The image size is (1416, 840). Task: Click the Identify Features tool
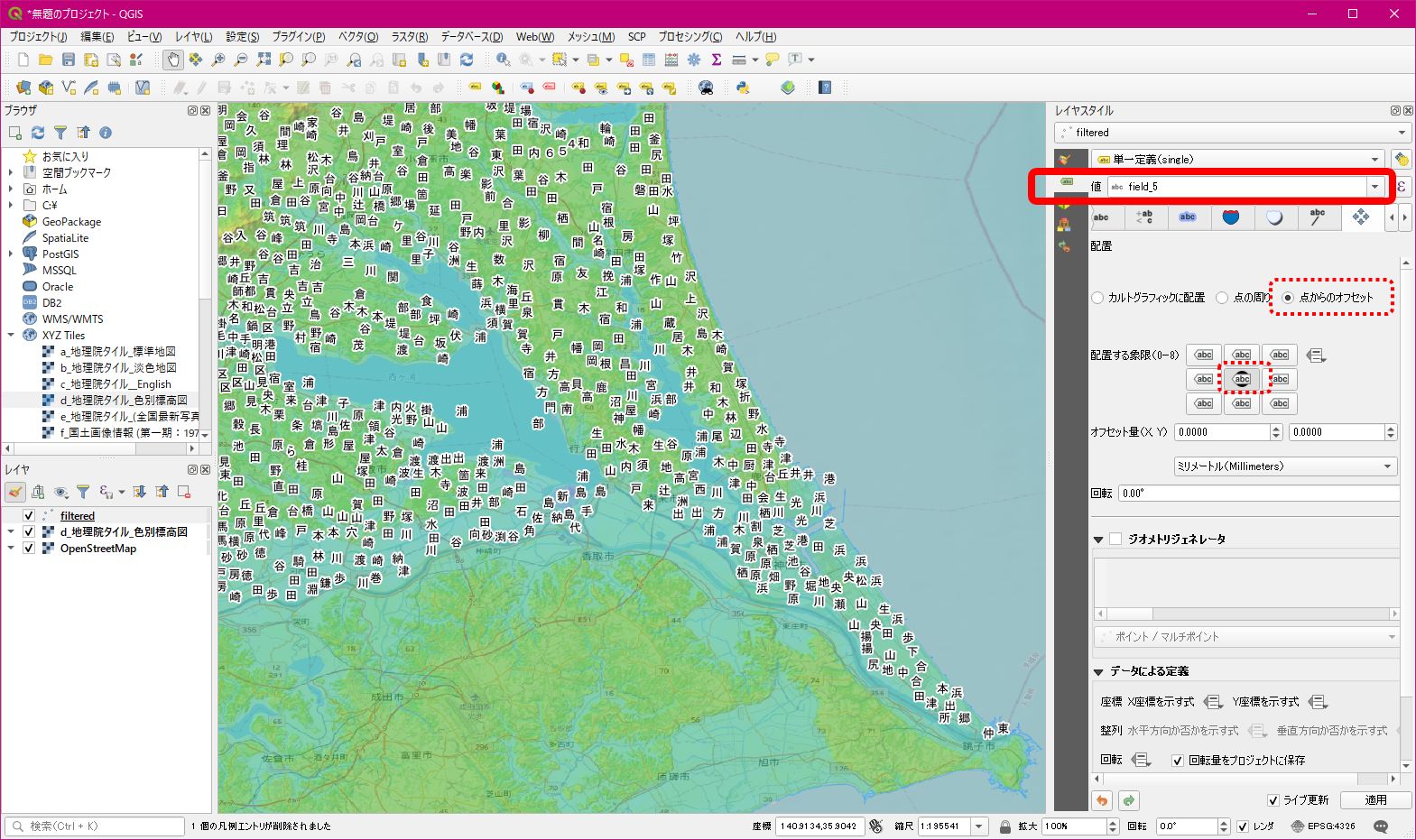click(x=503, y=60)
